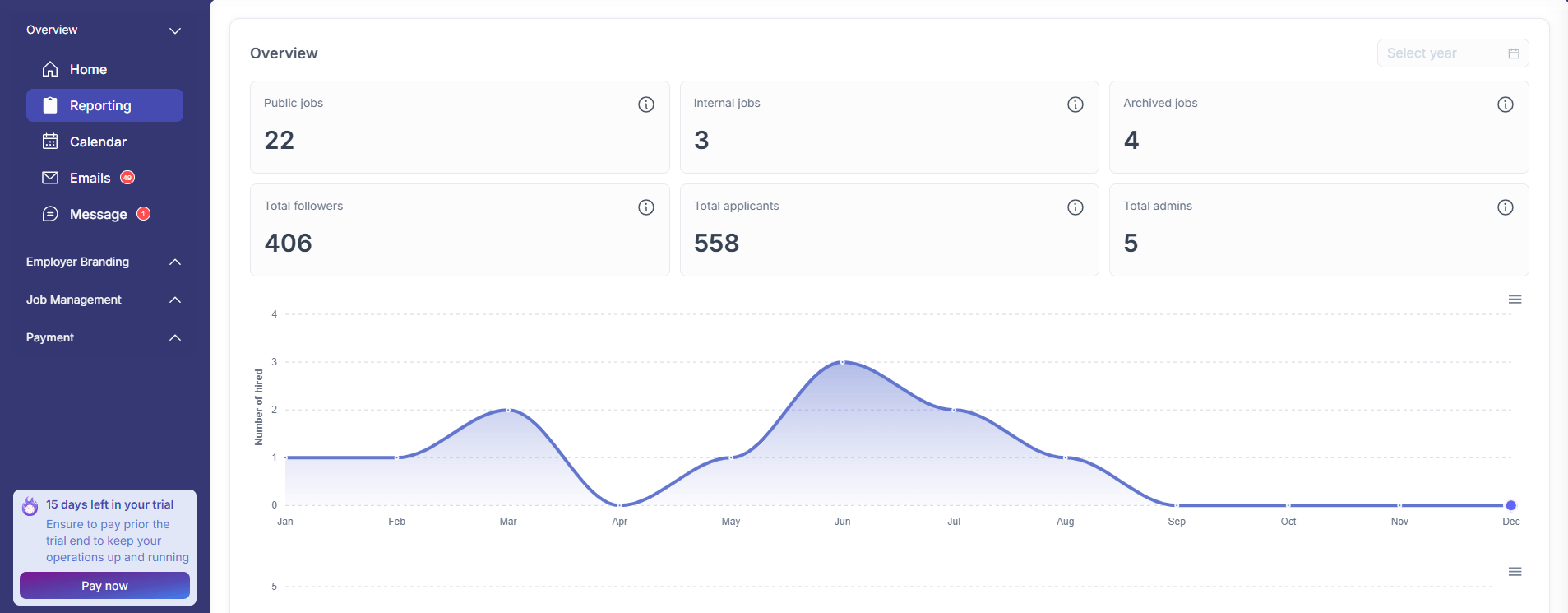Open the Message page

pyautogui.click(x=98, y=215)
